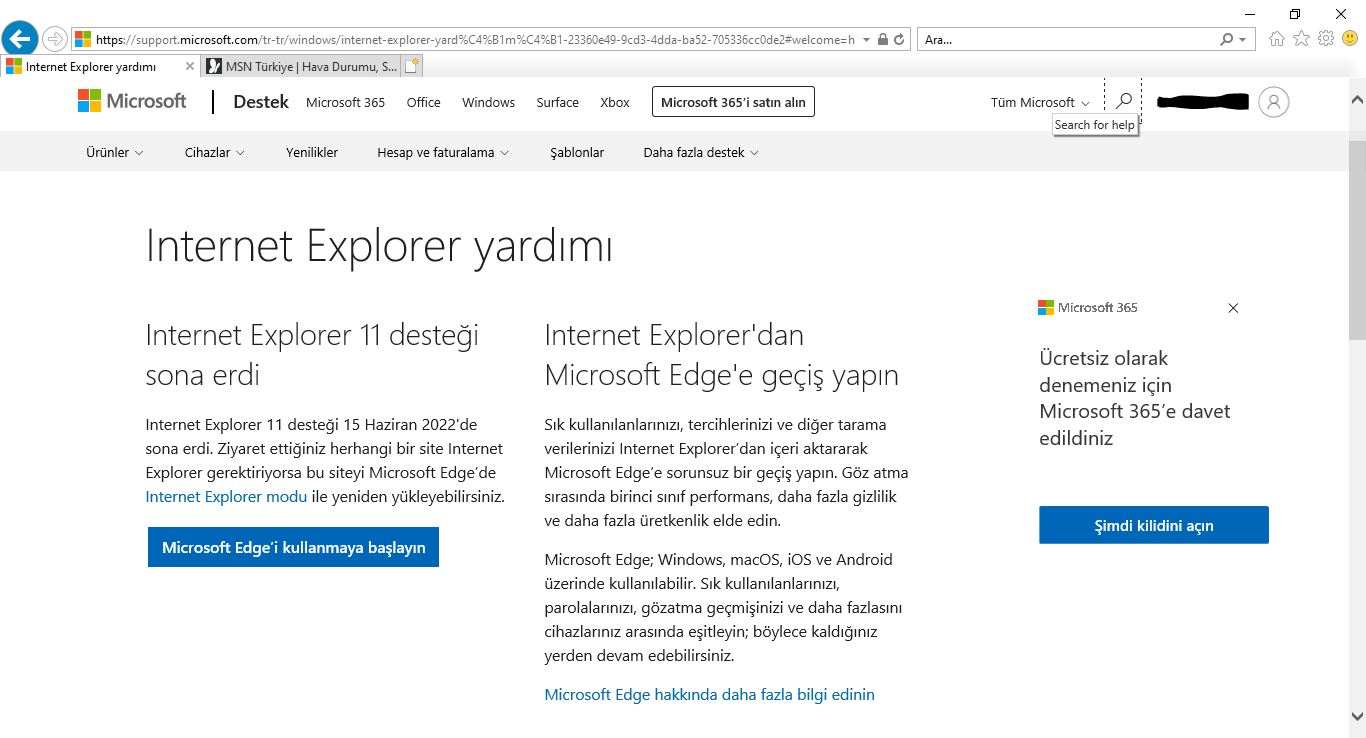Click the page scrollbar down arrow
Image resolution: width=1366 pixels, height=738 pixels.
pos(1357,716)
